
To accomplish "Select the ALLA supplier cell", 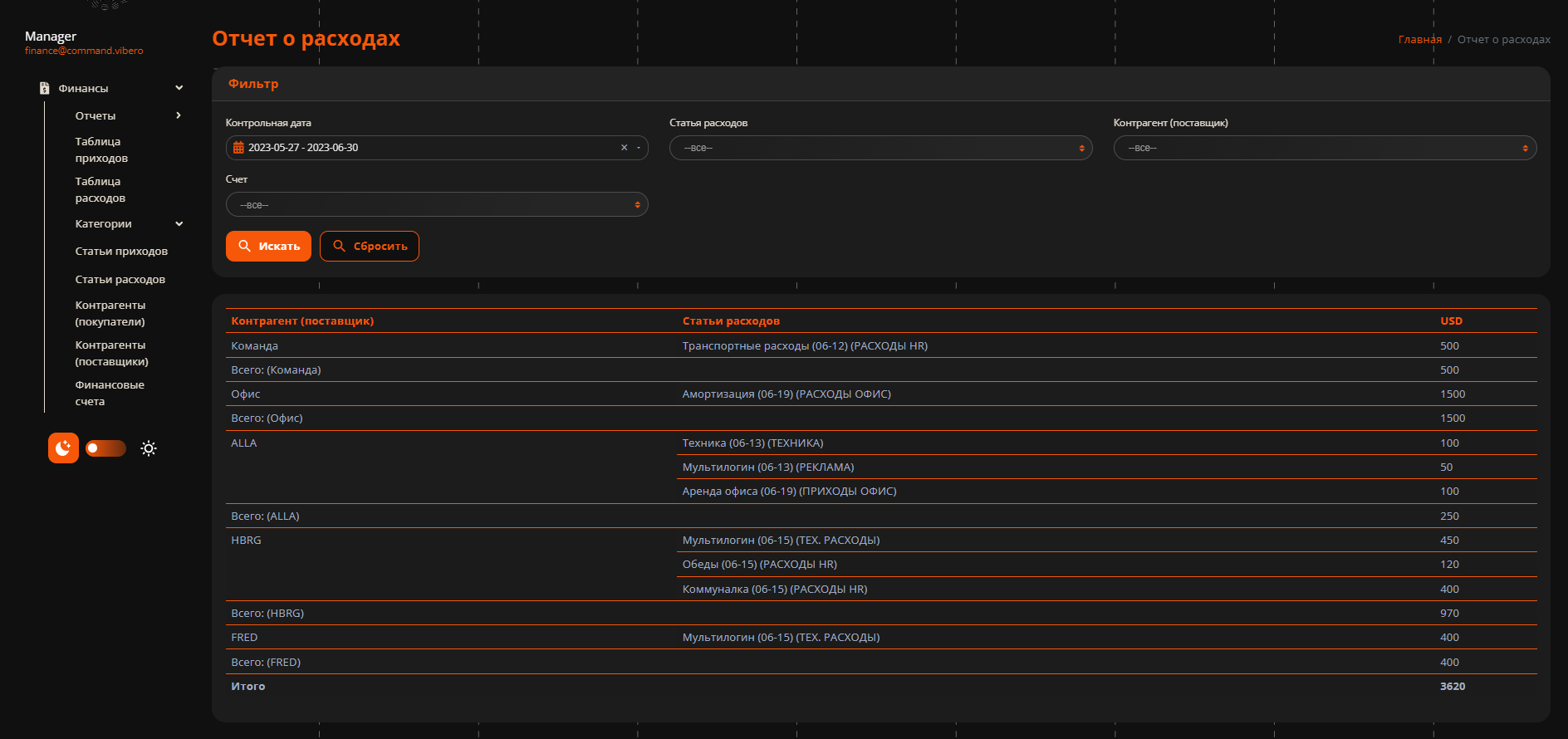I will (244, 443).
